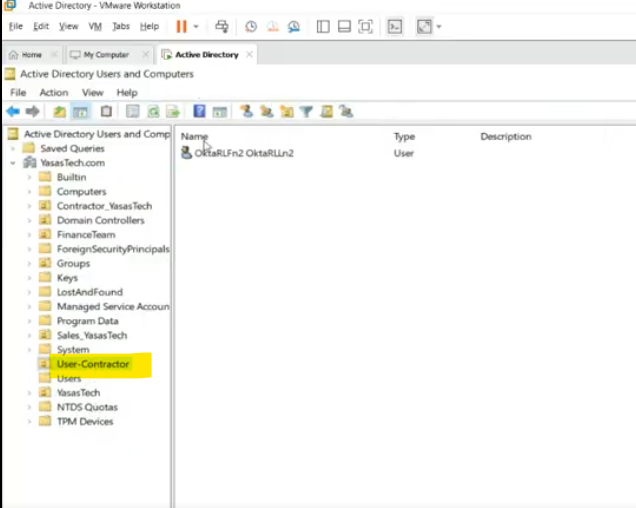Image resolution: width=636 pixels, height=508 pixels.
Task: Click the up one level folder icon
Action: 60,112
